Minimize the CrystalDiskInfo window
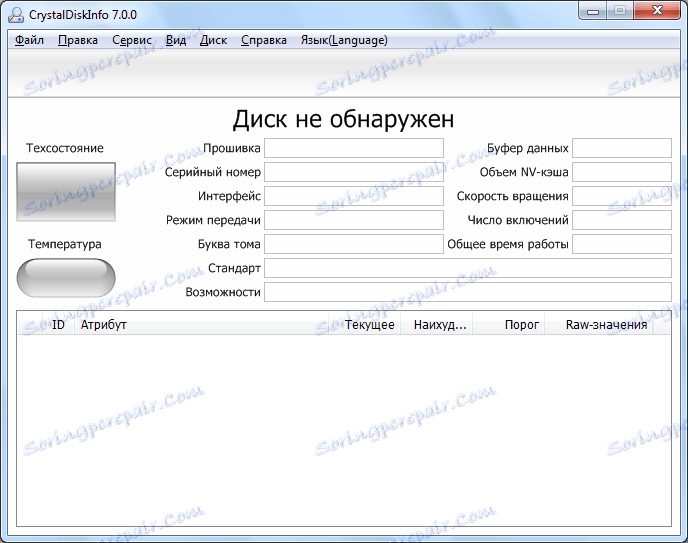The height and width of the screenshot is (543, 688). coord(593,11)
